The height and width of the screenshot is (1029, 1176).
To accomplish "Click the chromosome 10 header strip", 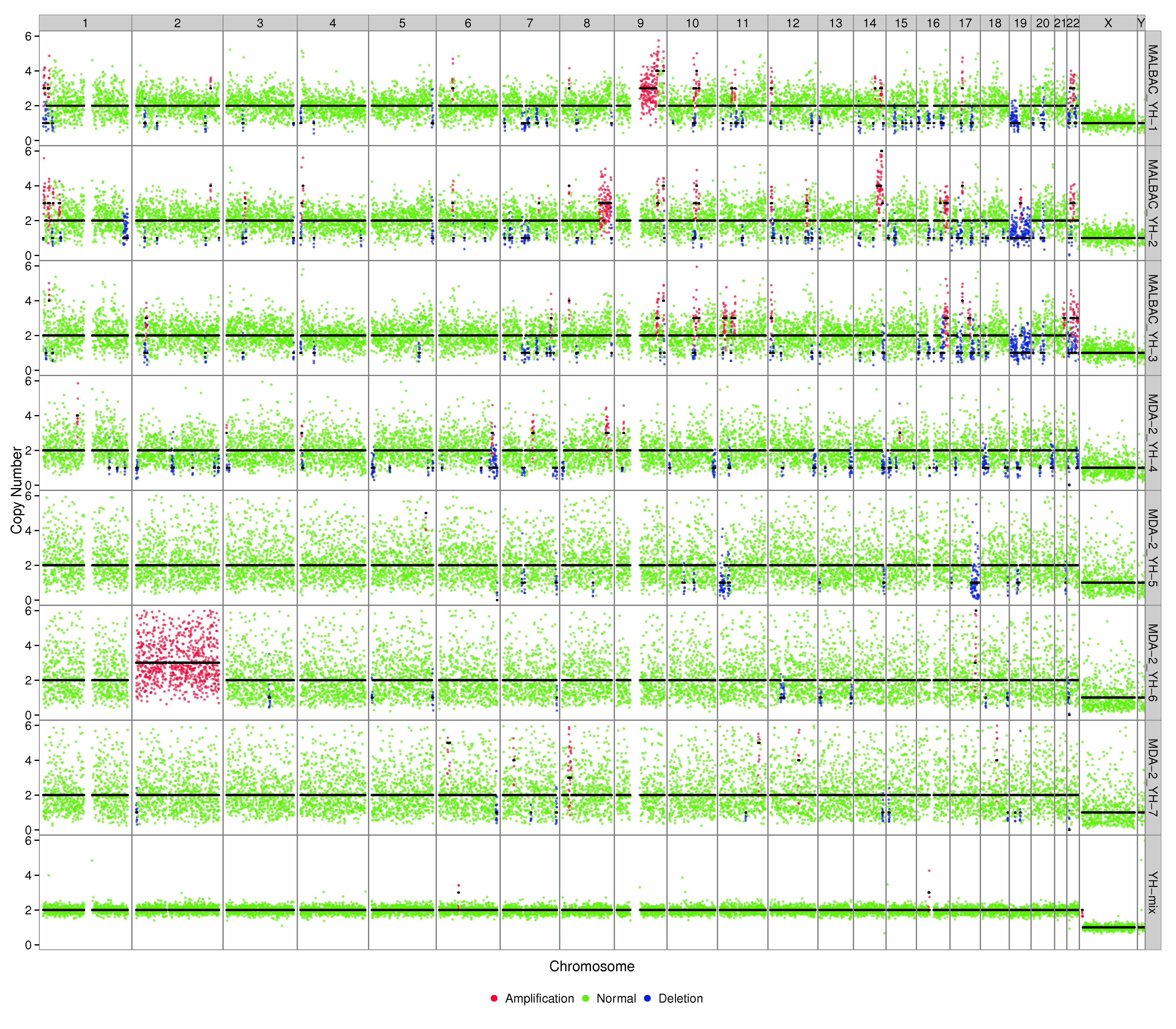I will tap(692, 23).
